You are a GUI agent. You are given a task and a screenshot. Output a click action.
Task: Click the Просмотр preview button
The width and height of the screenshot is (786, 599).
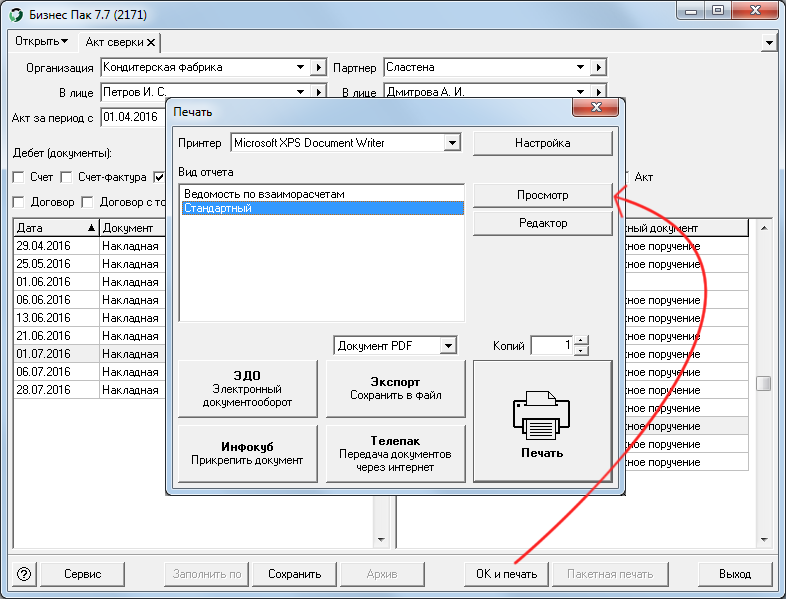coord(543,195)
